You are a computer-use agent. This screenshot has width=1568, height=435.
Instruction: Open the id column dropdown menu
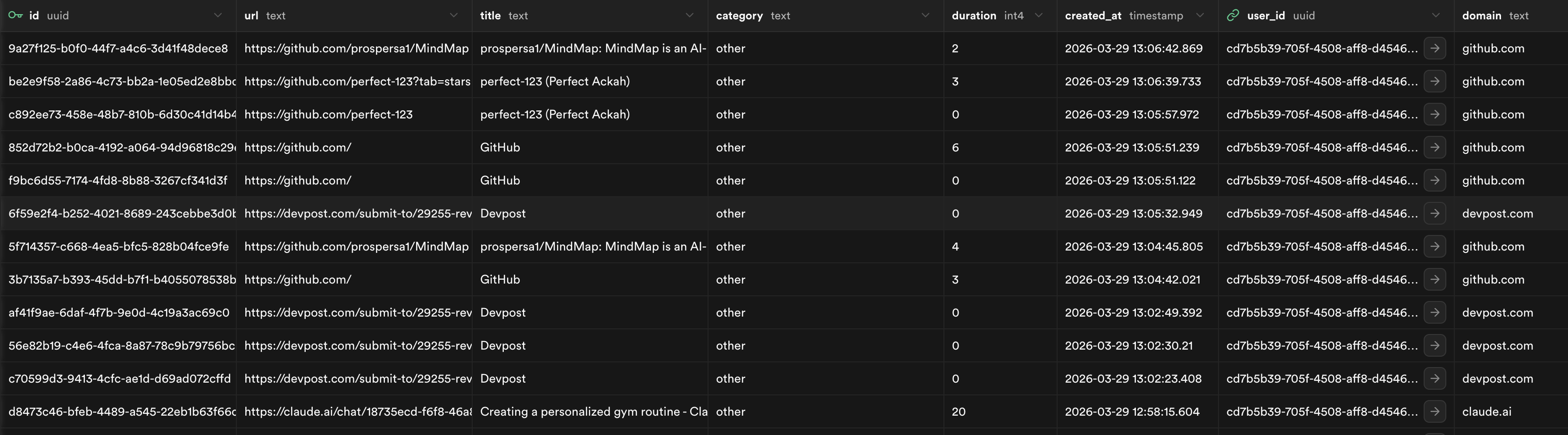(218, 15)
